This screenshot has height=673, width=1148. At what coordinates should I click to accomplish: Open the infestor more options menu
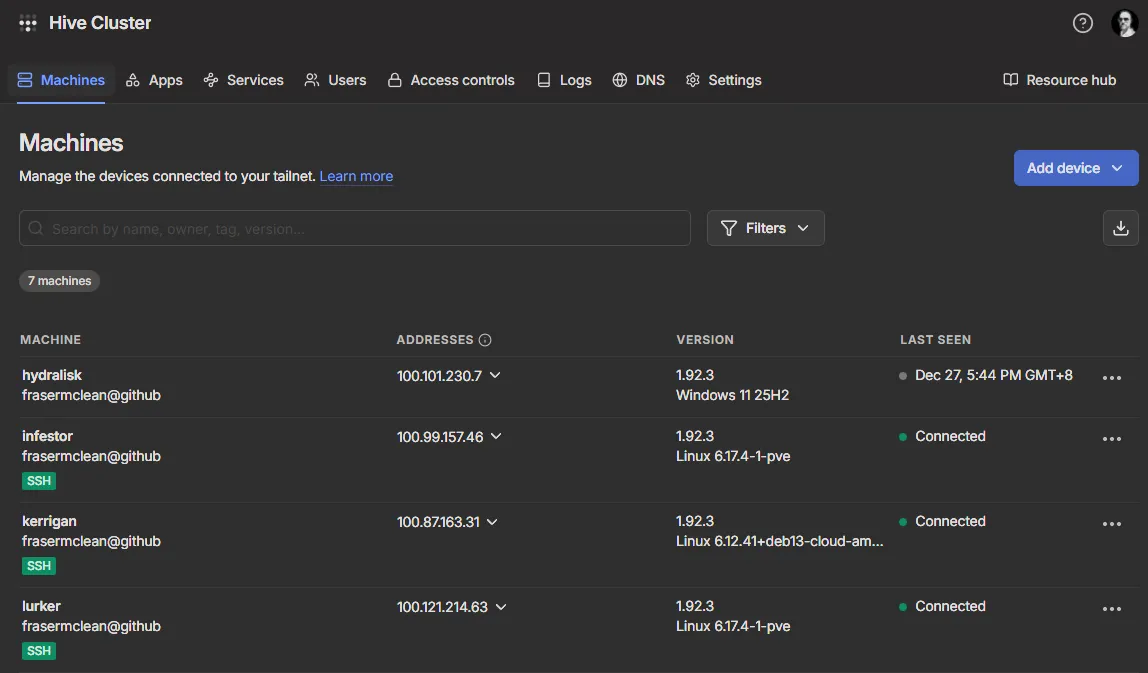coord(1111,439)
